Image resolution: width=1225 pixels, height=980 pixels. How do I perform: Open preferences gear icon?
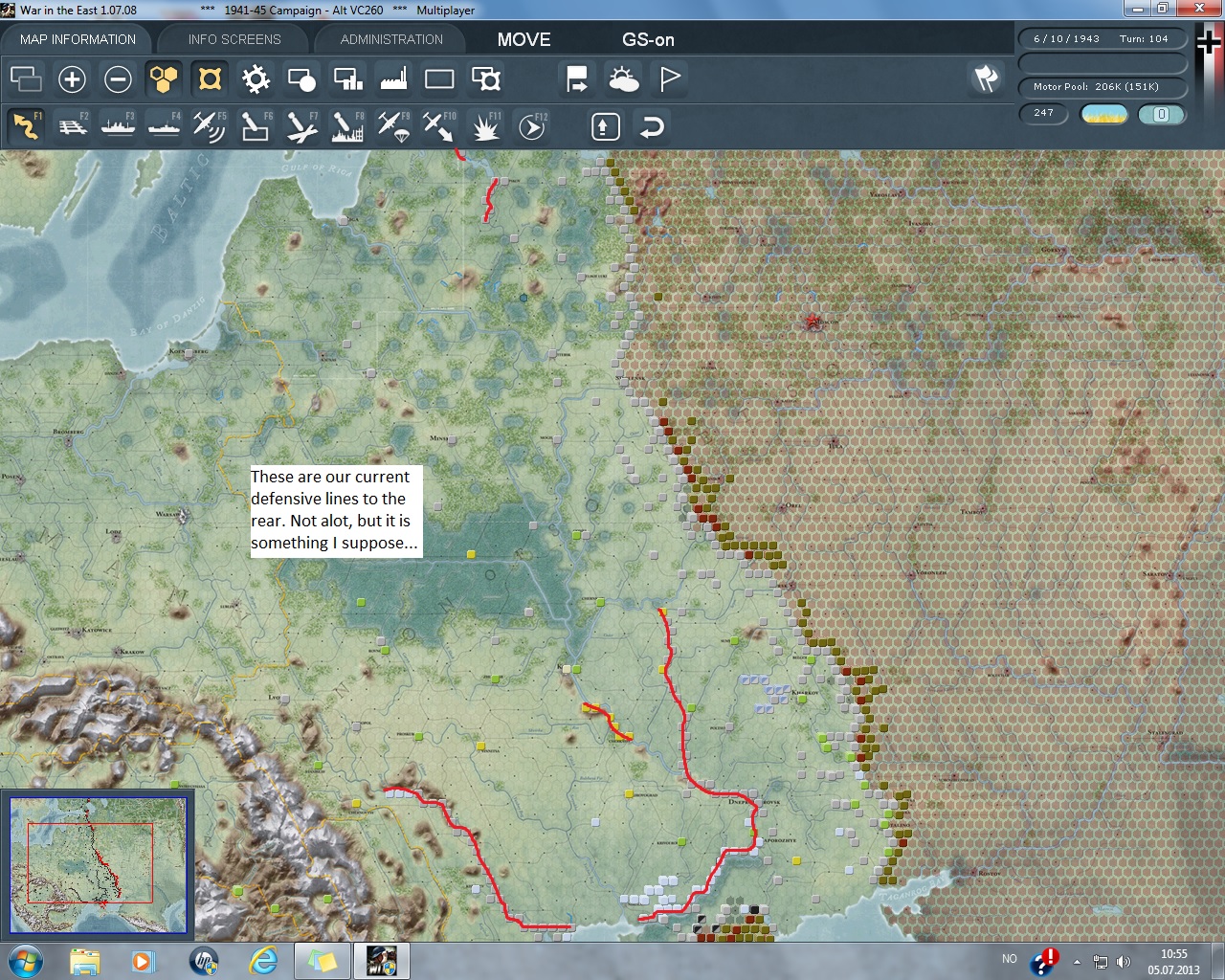pyautogui.click(x=256, y=79)
